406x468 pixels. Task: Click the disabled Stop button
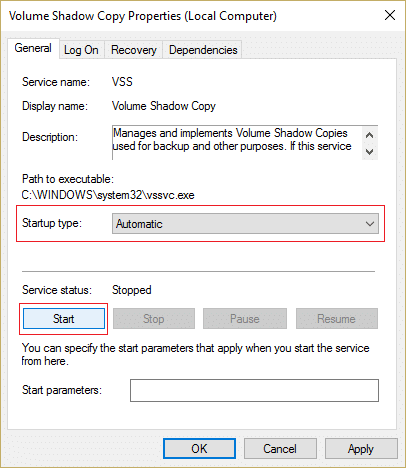[154, 319]
